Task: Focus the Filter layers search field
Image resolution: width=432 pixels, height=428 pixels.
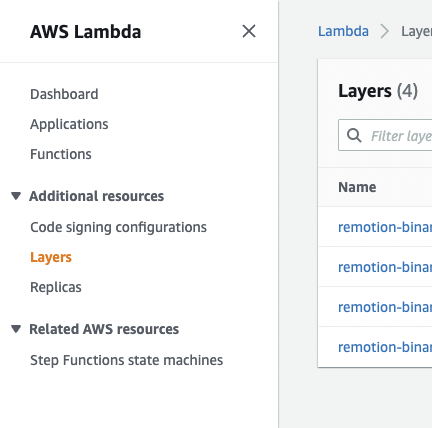Action: pos(385,135)
